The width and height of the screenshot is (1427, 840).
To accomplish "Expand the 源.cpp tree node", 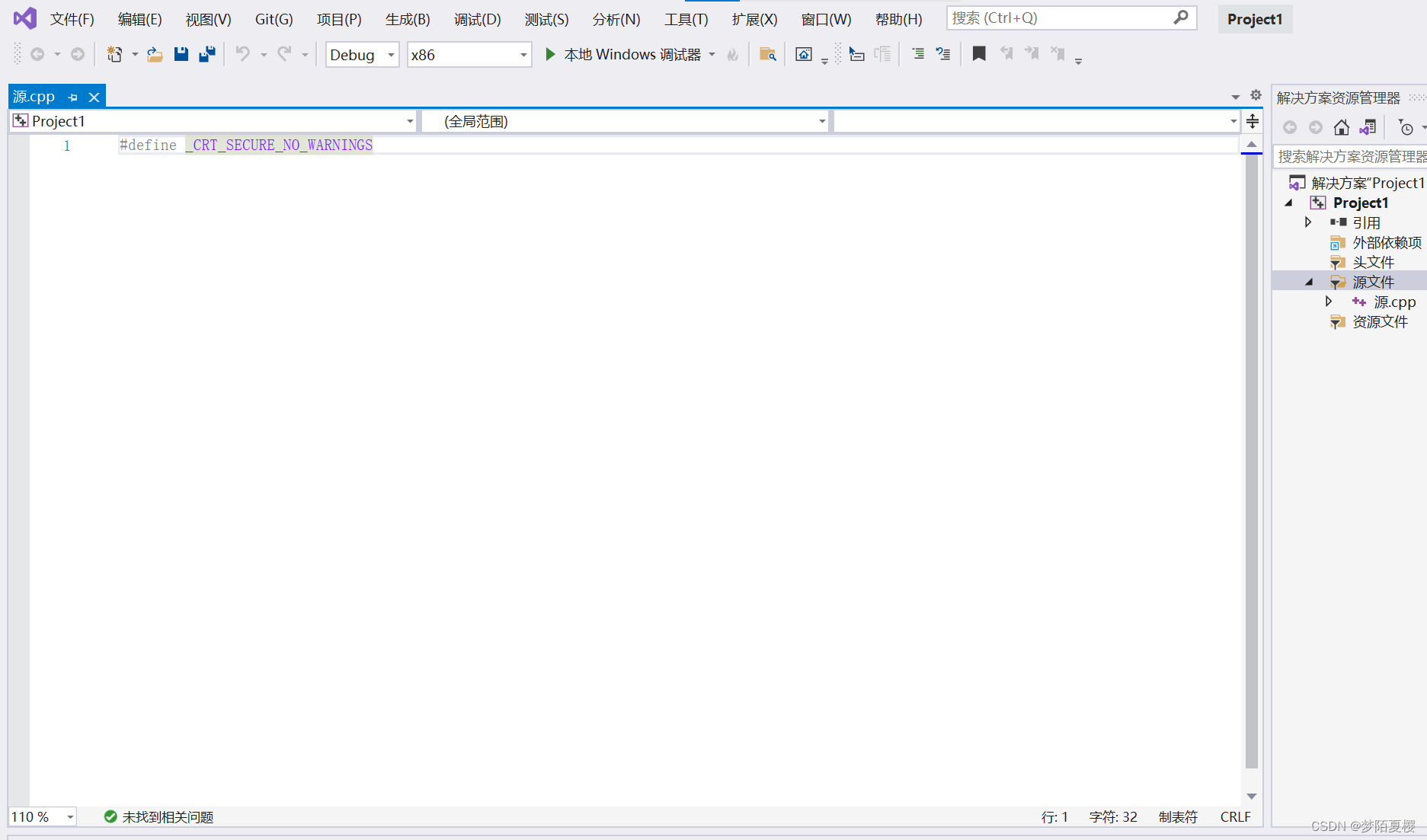I will pyautogui.click(x=1329, y=301).
